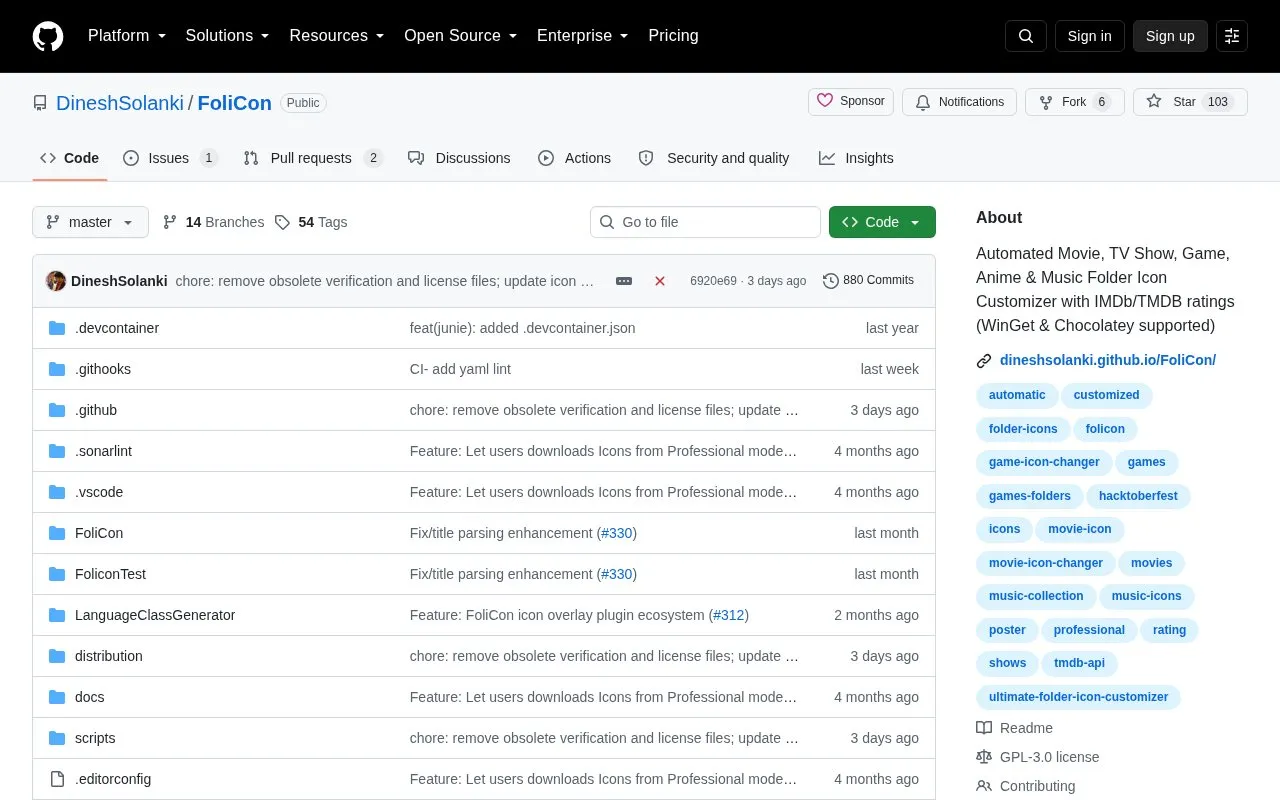This screenshot has width=1280, height=800.
Task: Click the failed checks red X icon
Action: [660, 281]
